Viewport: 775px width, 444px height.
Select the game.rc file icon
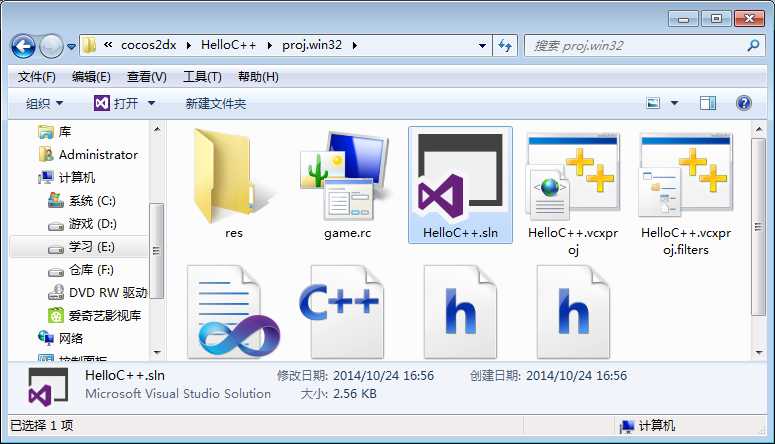347,176
